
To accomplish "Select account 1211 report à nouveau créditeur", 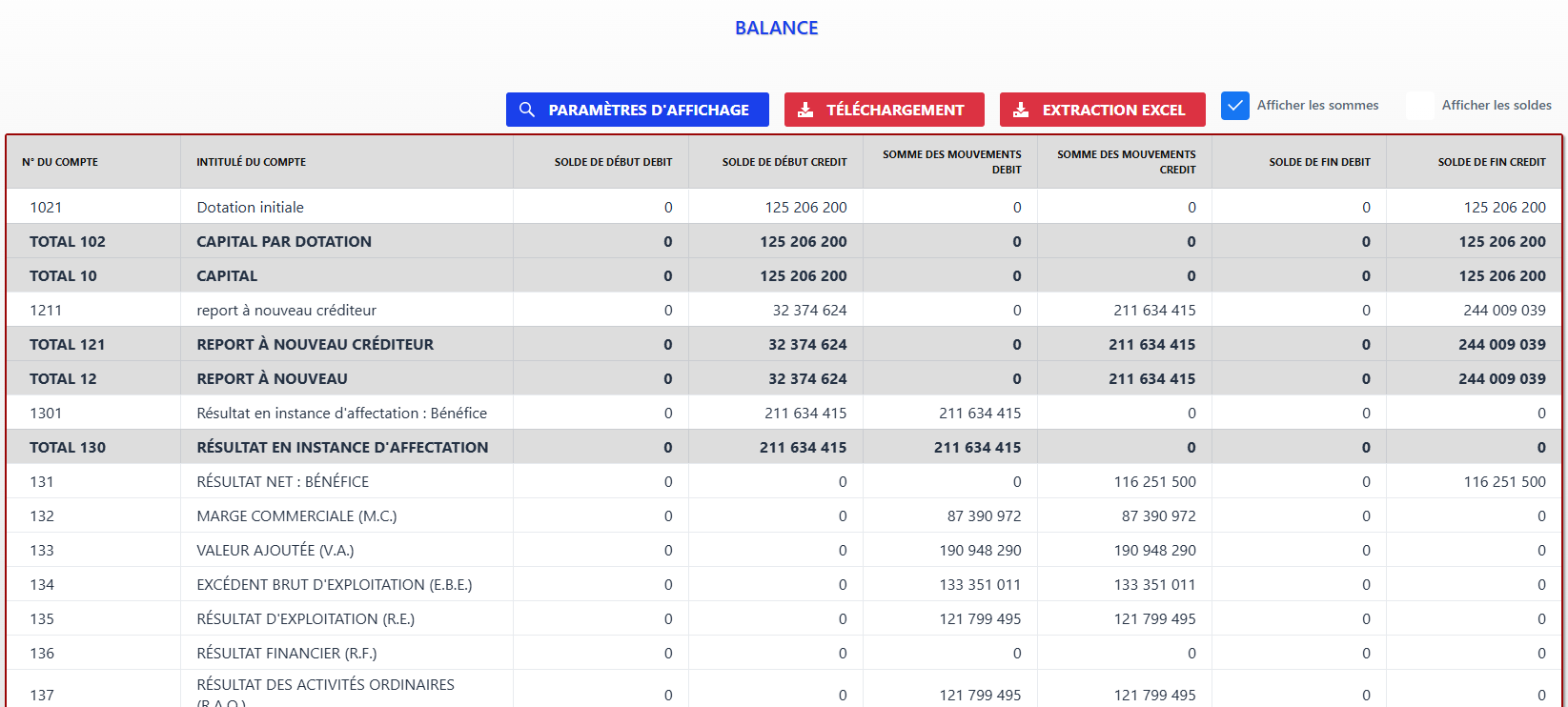I will pyautogui.click(x=286, y=310).
